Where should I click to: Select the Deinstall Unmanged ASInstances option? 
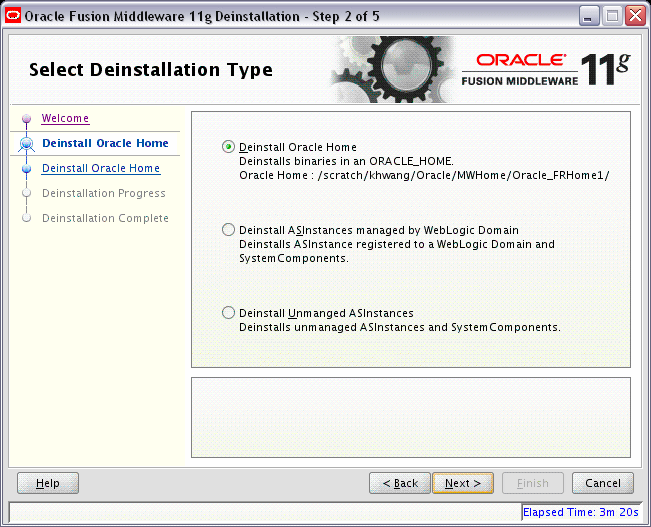click(228, 313)
